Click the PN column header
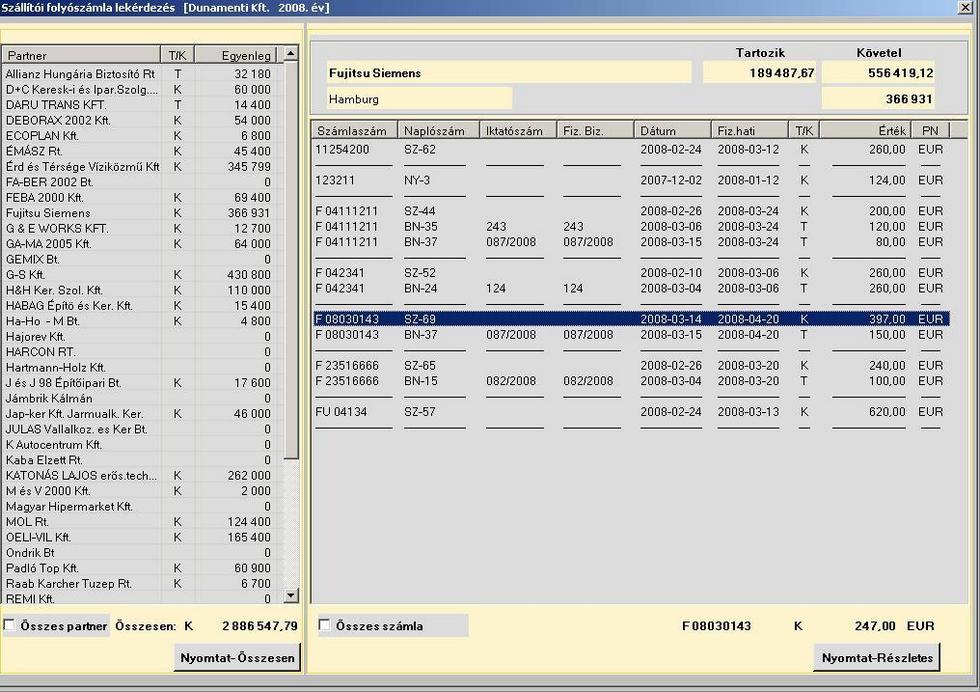 coord(930,131)
